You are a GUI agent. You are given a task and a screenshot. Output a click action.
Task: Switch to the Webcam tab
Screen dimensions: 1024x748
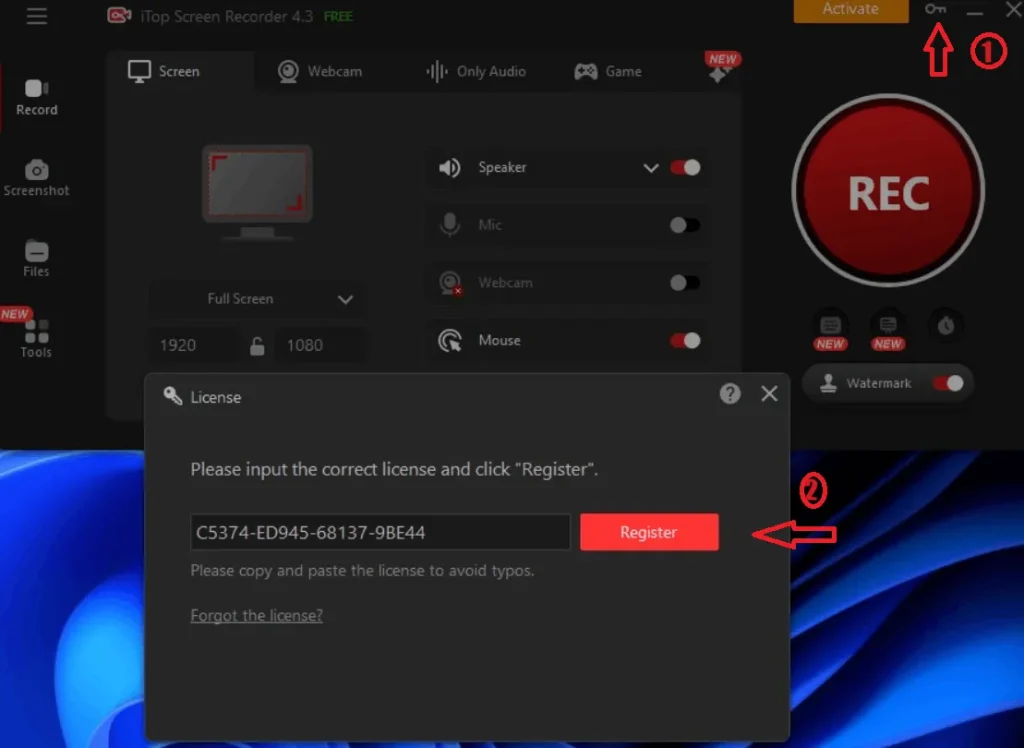[x=319, y=71]
